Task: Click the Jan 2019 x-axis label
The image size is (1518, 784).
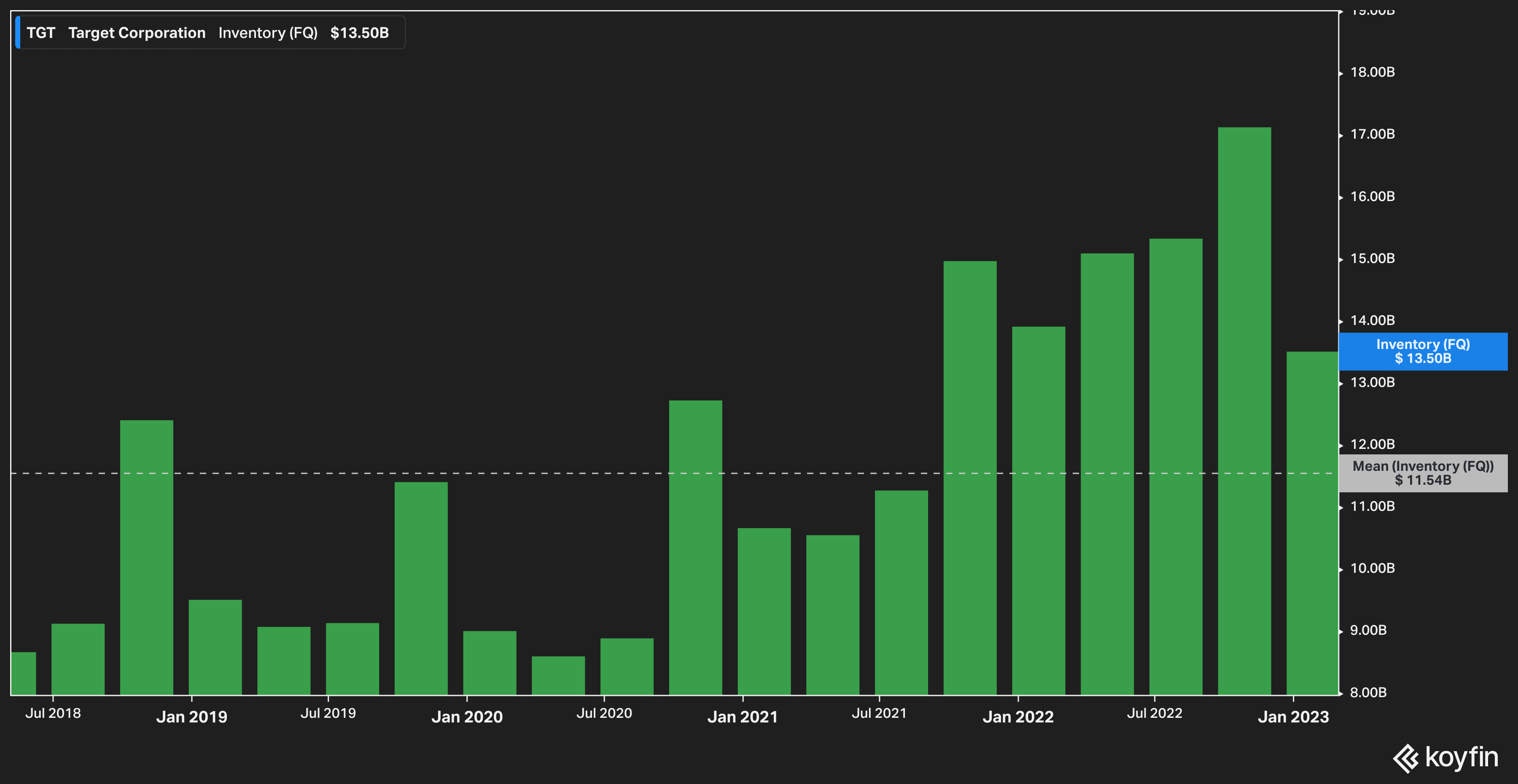Action: pyautogui.click(x=191, y=717)
